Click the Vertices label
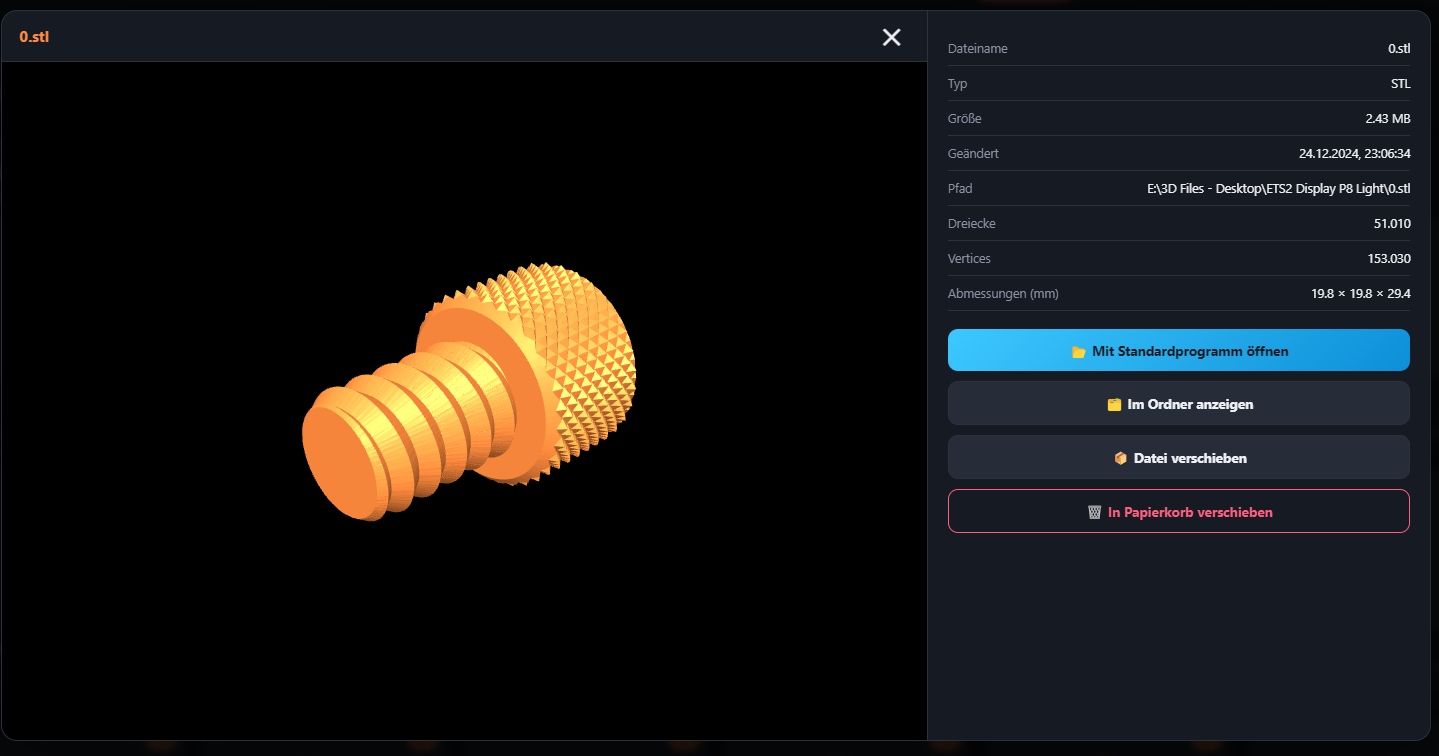The image size is (1439, 756). pyautogui.click(x=969, y=259)
